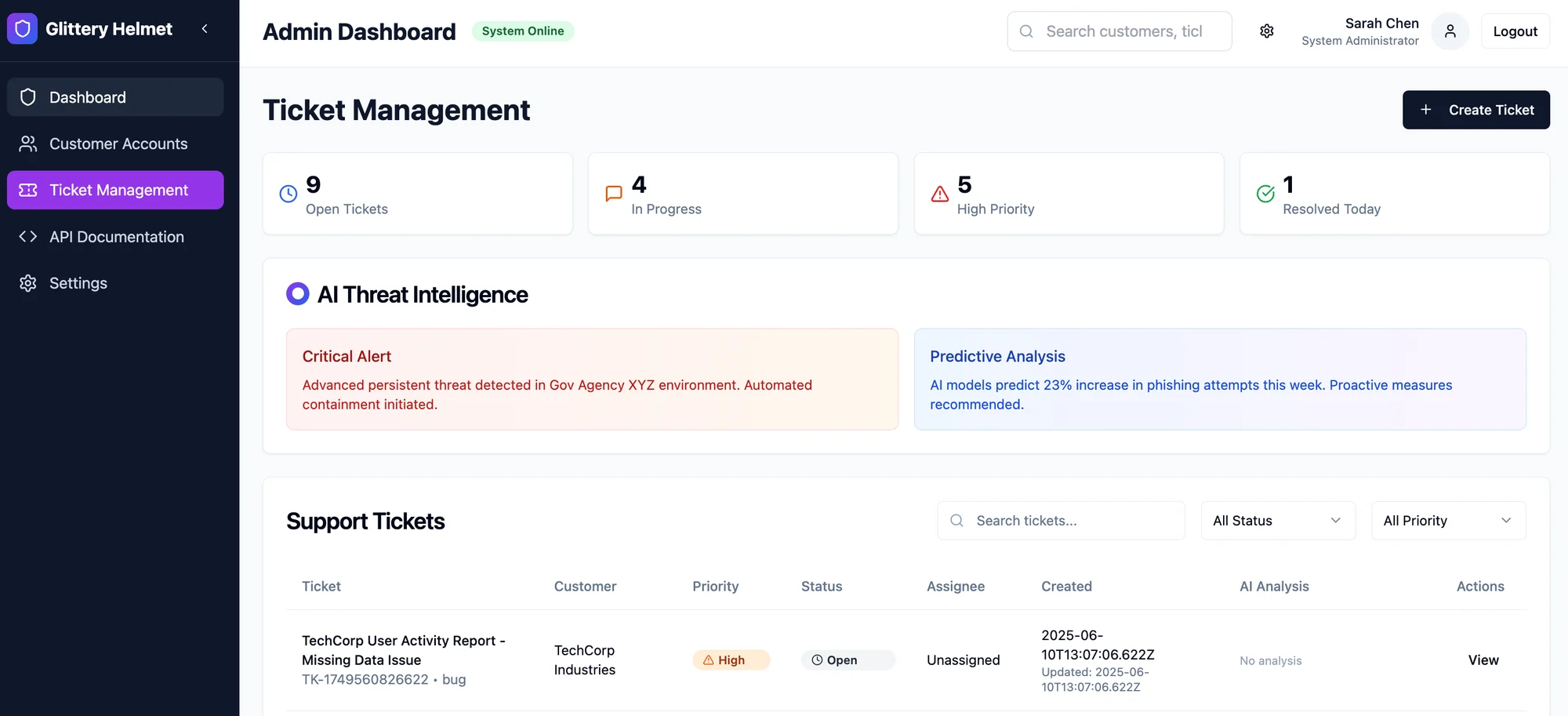Open the All Status filter dropdown
This screenshot has height=716, width=1568.
pyautogui.click(x=1278, y=521)
